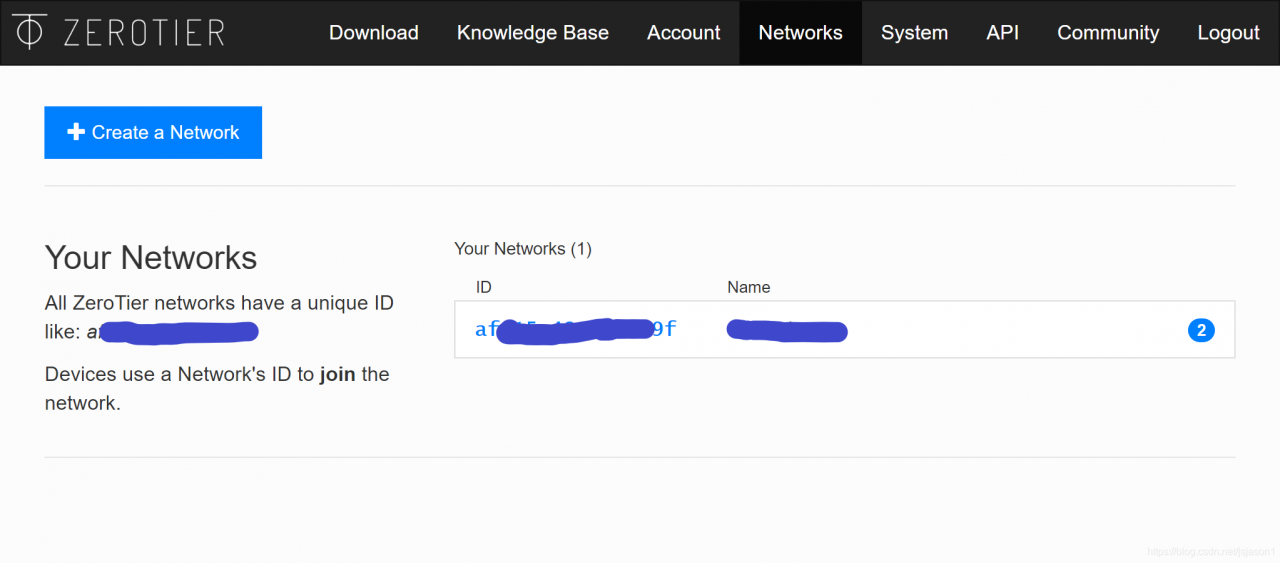Open the Download page
1280x563 pixels.
coord(373,33)
